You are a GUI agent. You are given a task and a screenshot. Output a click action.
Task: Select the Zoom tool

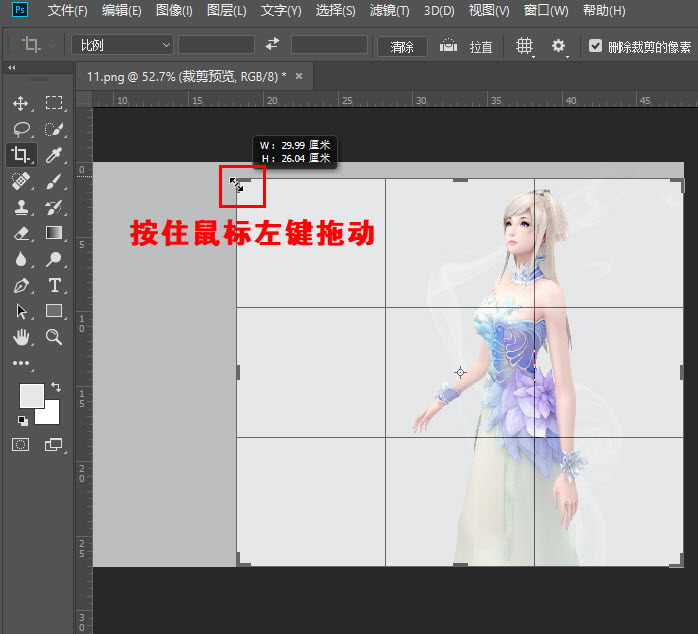click(54, 337)
